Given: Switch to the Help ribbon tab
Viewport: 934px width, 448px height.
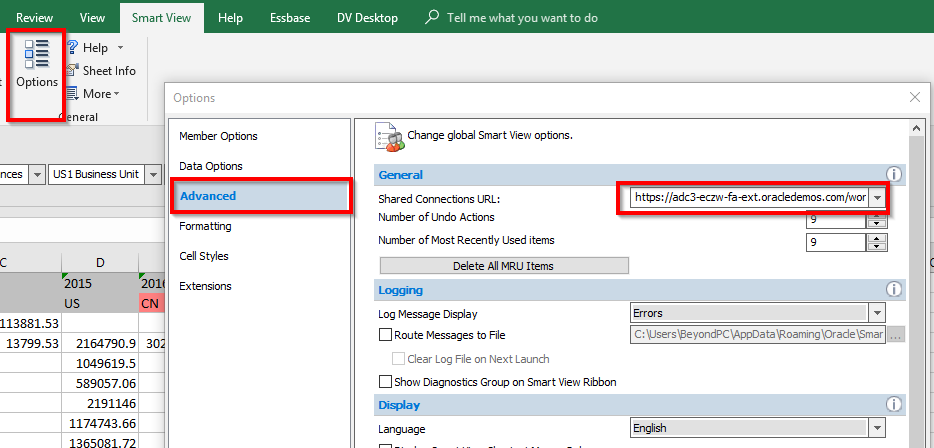Looking at the screenshot, I should pos(230,18).
